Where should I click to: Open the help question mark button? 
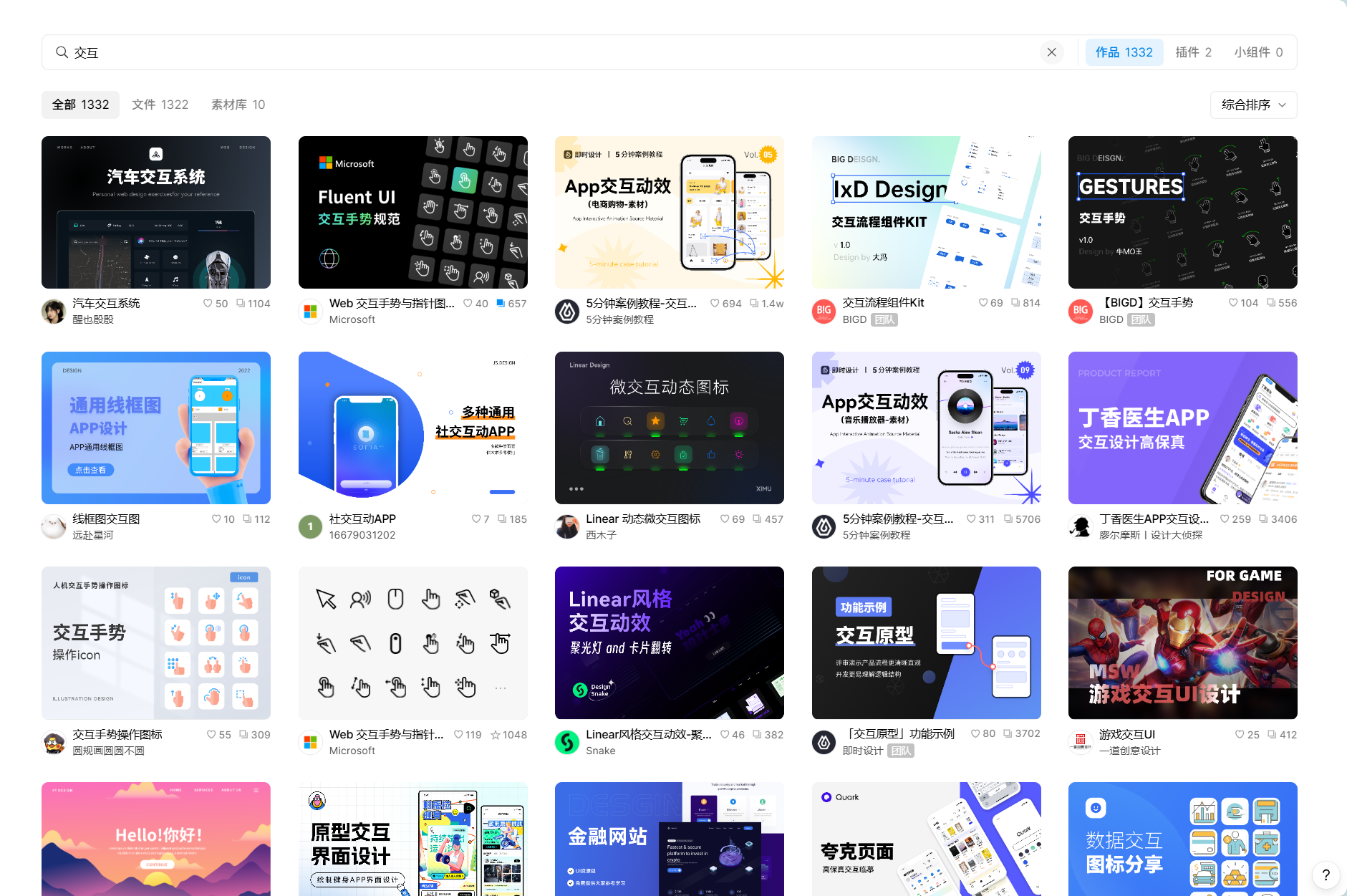(x=1326, y=875)
